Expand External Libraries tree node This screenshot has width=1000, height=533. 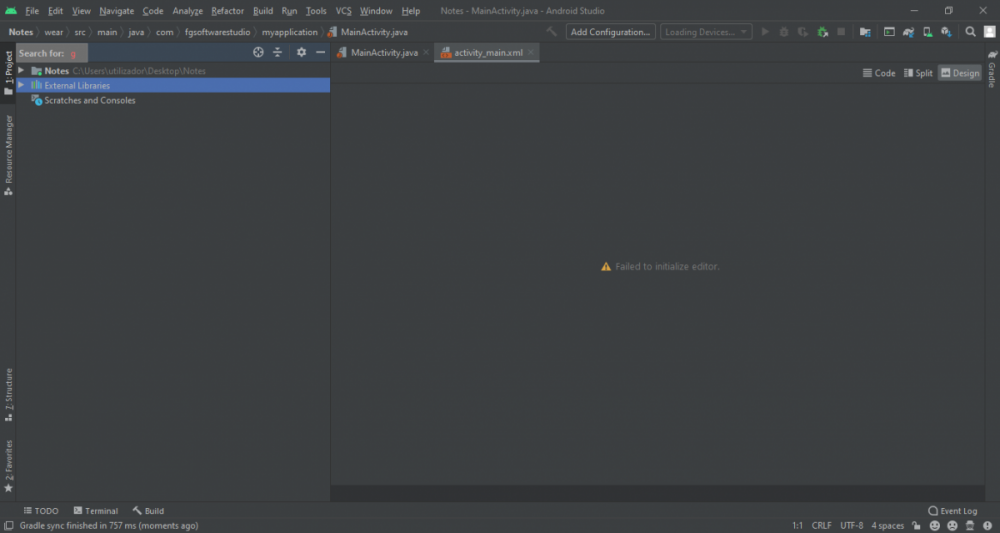[21, 85]
